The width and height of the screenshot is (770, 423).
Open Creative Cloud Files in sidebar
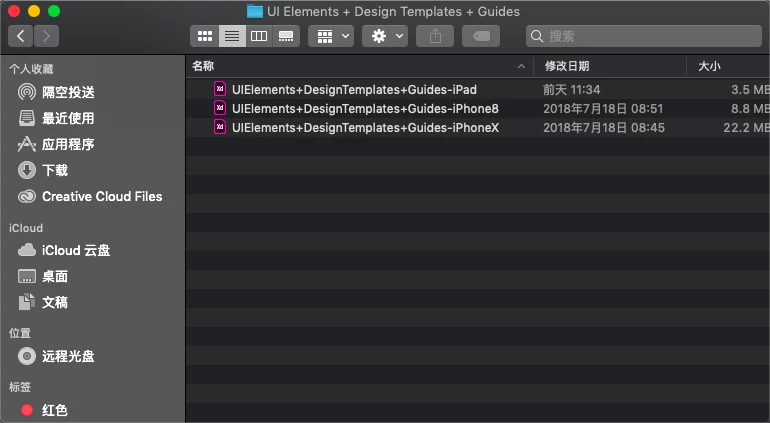tap(102, 196)
